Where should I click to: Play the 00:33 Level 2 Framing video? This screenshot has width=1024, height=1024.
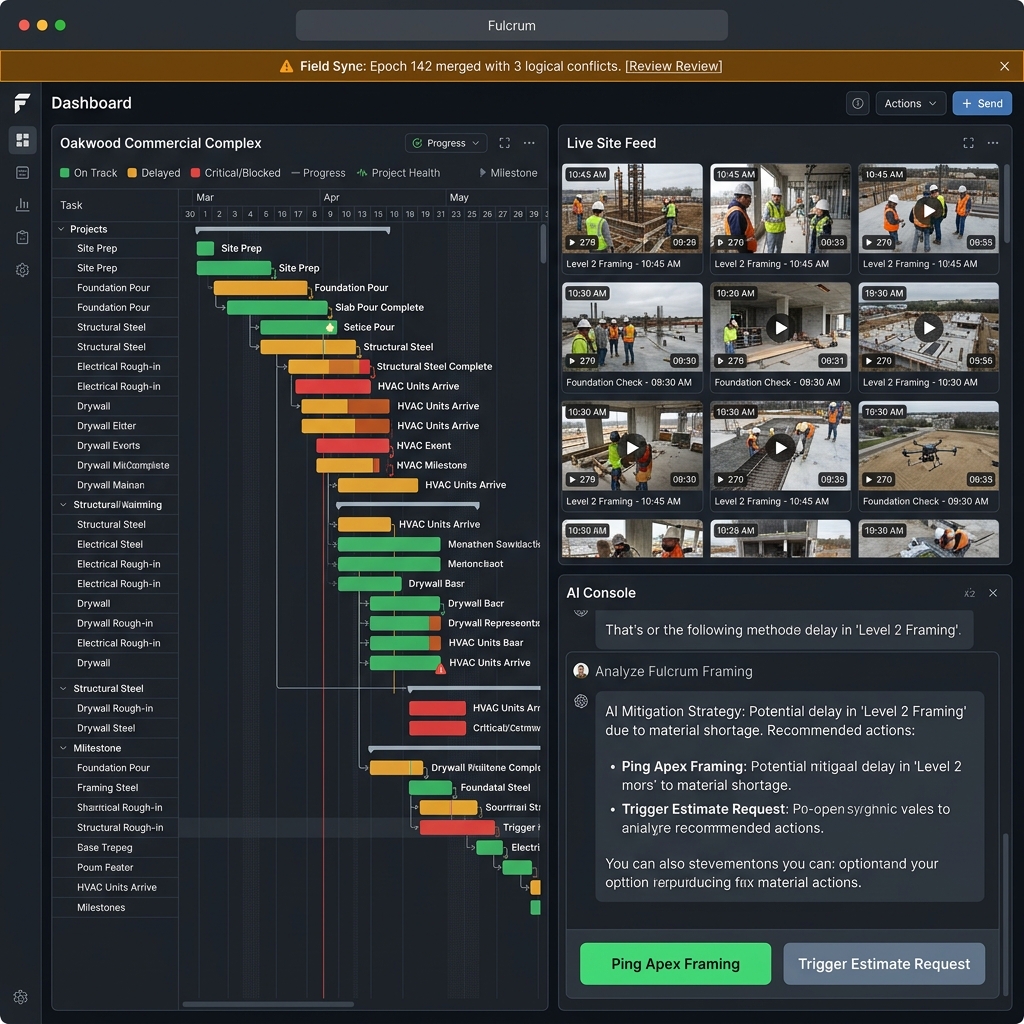[x=780, y=208]
